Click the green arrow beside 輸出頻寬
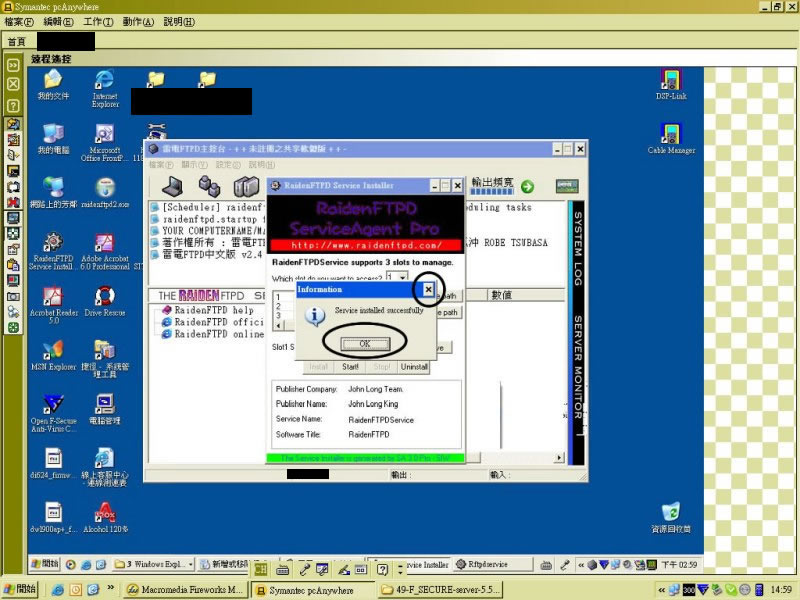 pos(528,187)
